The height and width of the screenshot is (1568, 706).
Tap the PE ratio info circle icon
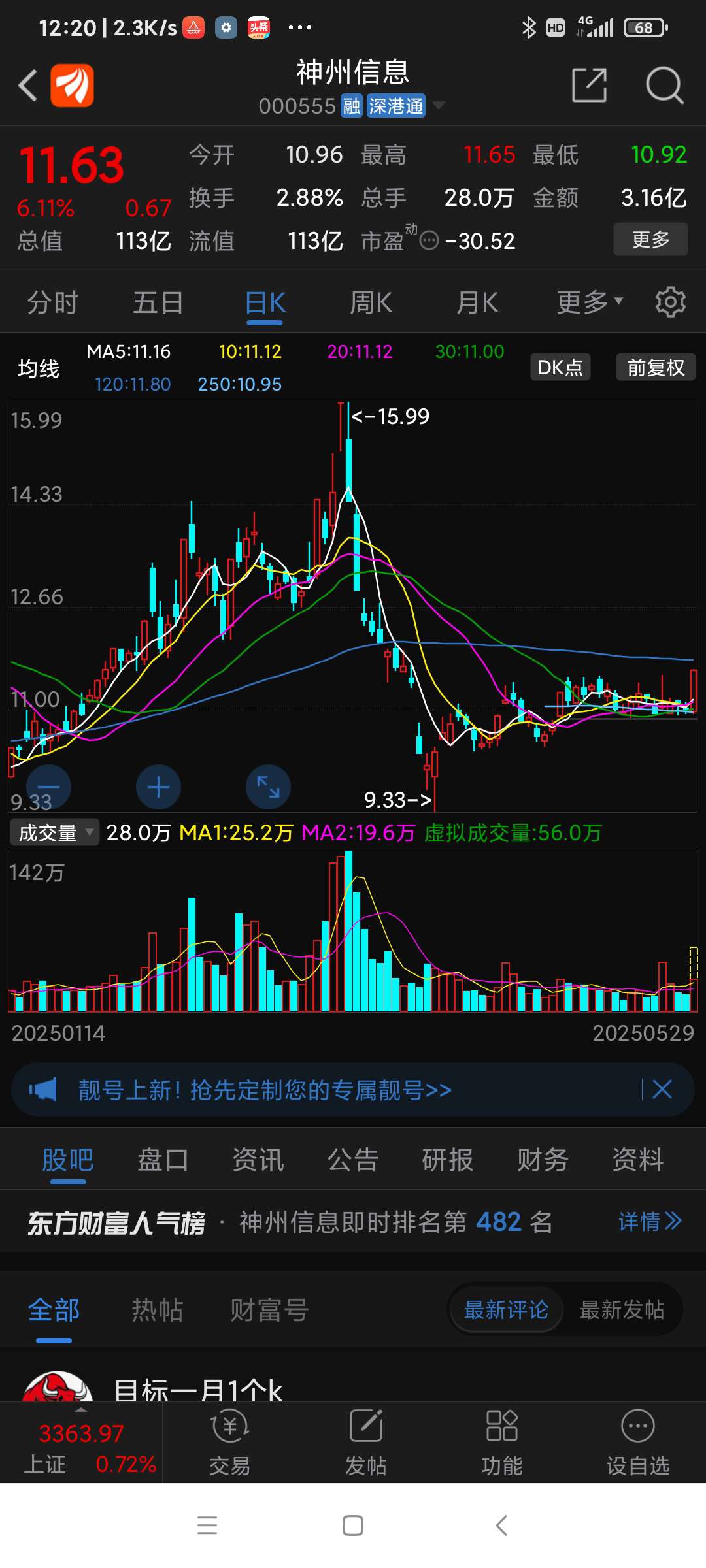coord(429,241)
